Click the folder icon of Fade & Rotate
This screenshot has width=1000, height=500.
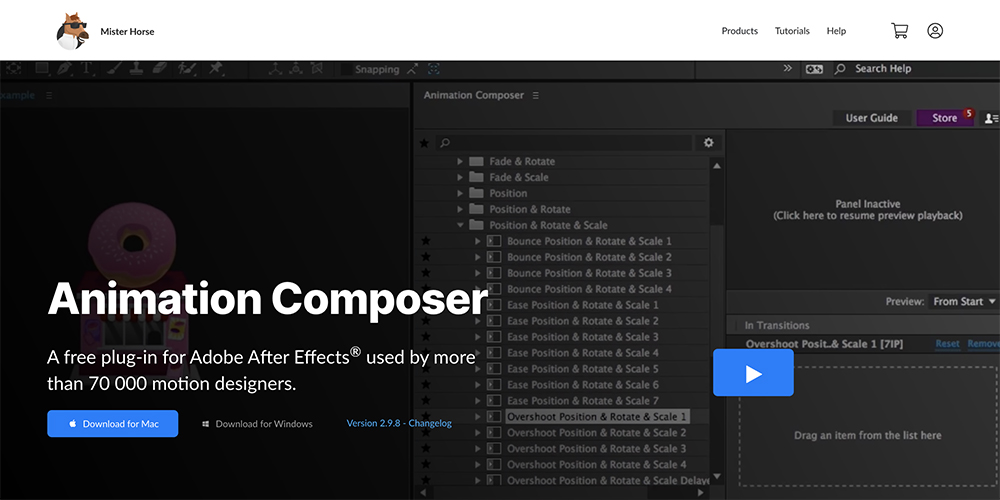[x=476, y=161]
